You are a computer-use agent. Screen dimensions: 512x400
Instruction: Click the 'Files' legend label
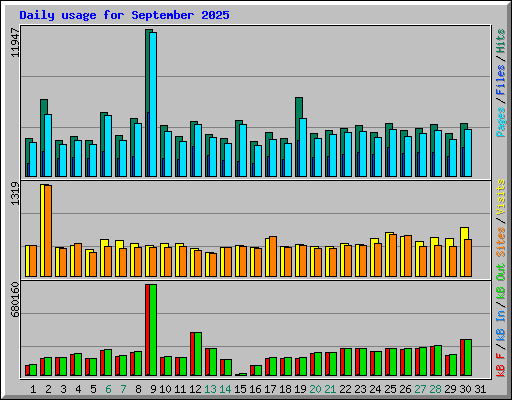click(x=501, y=80)
